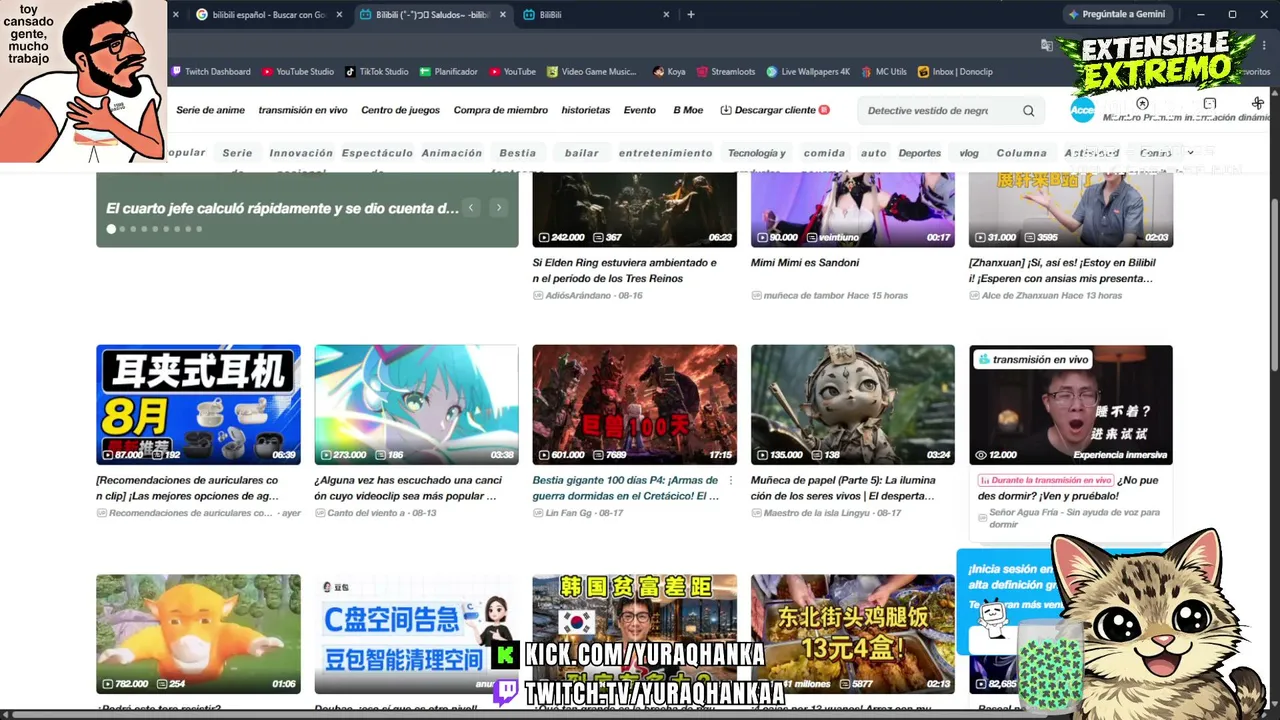The image size is (1280, 720).
Task: Close the Bilibili Saludos tab
Action: coord(503,15)
